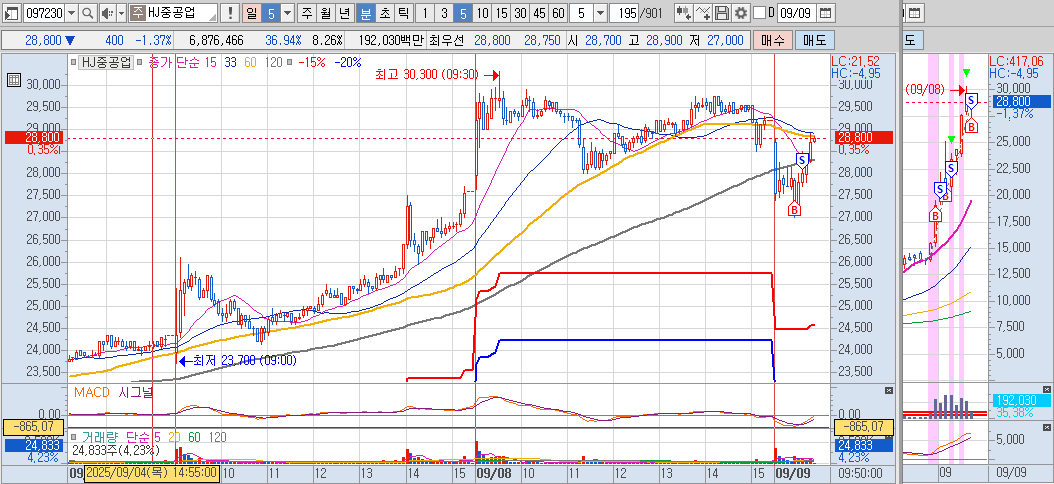Click the MACD indicator label
1054x484 pixels.
click(x=93, y=392)
